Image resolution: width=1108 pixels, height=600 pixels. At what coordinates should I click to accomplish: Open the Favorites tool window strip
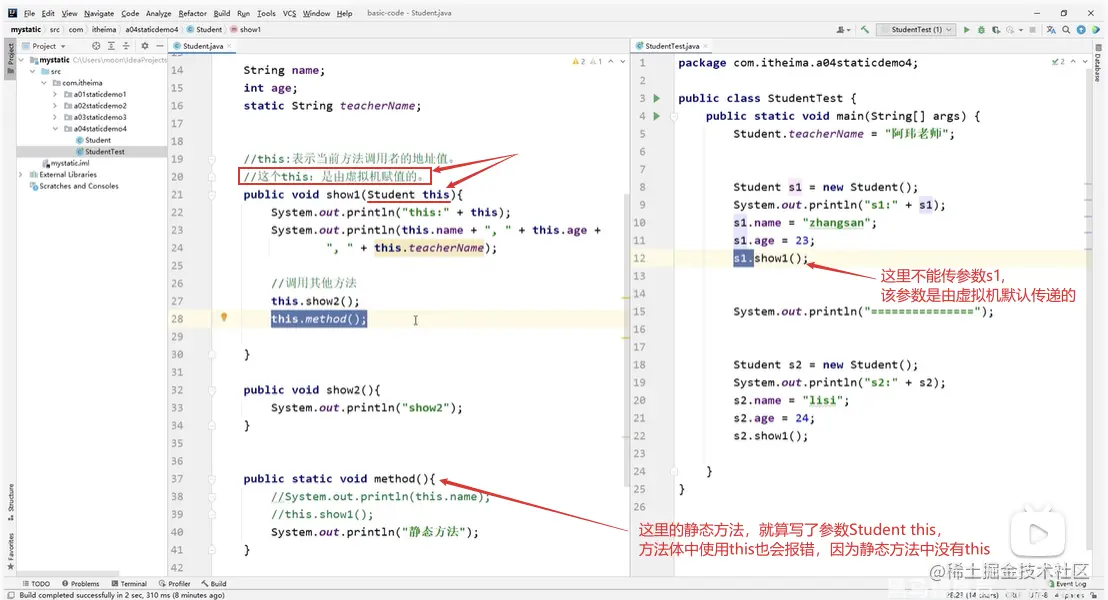pyautogui.click(x=11, y=551)
